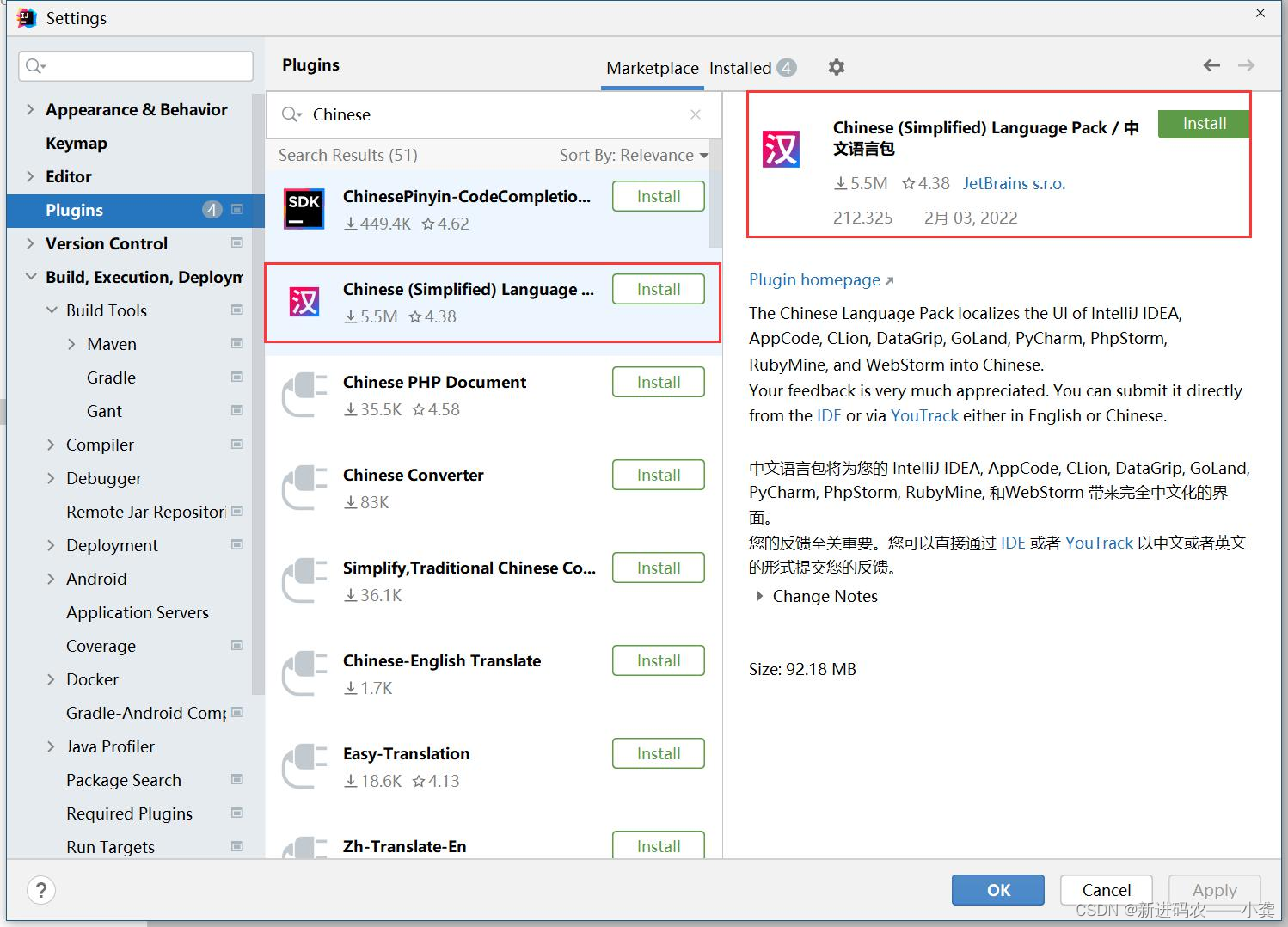Switch to the Marketplace tab

coord(653,68)
